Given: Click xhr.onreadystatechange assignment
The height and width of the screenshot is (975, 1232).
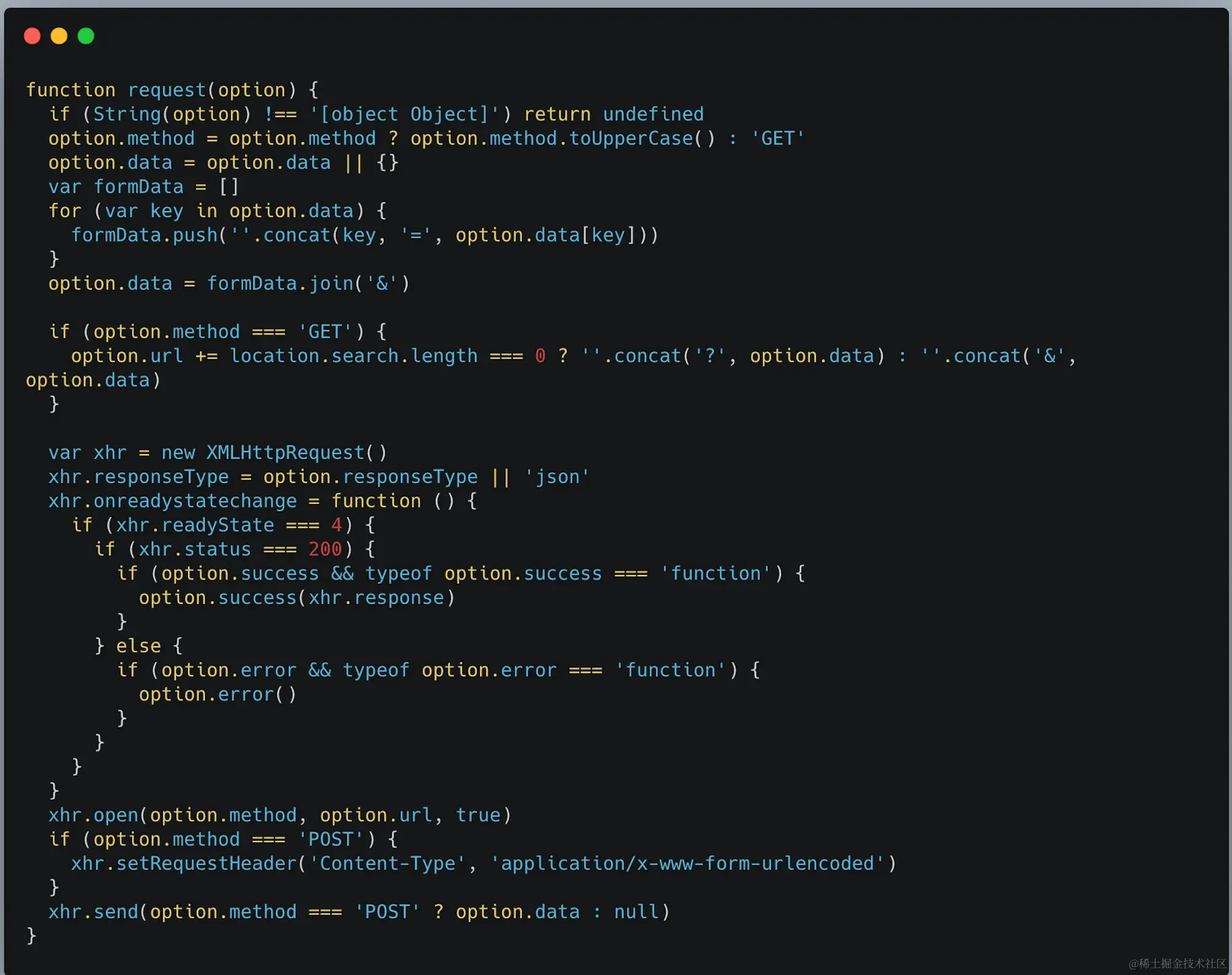Looking at the screenshot, I should click(173, 501).
